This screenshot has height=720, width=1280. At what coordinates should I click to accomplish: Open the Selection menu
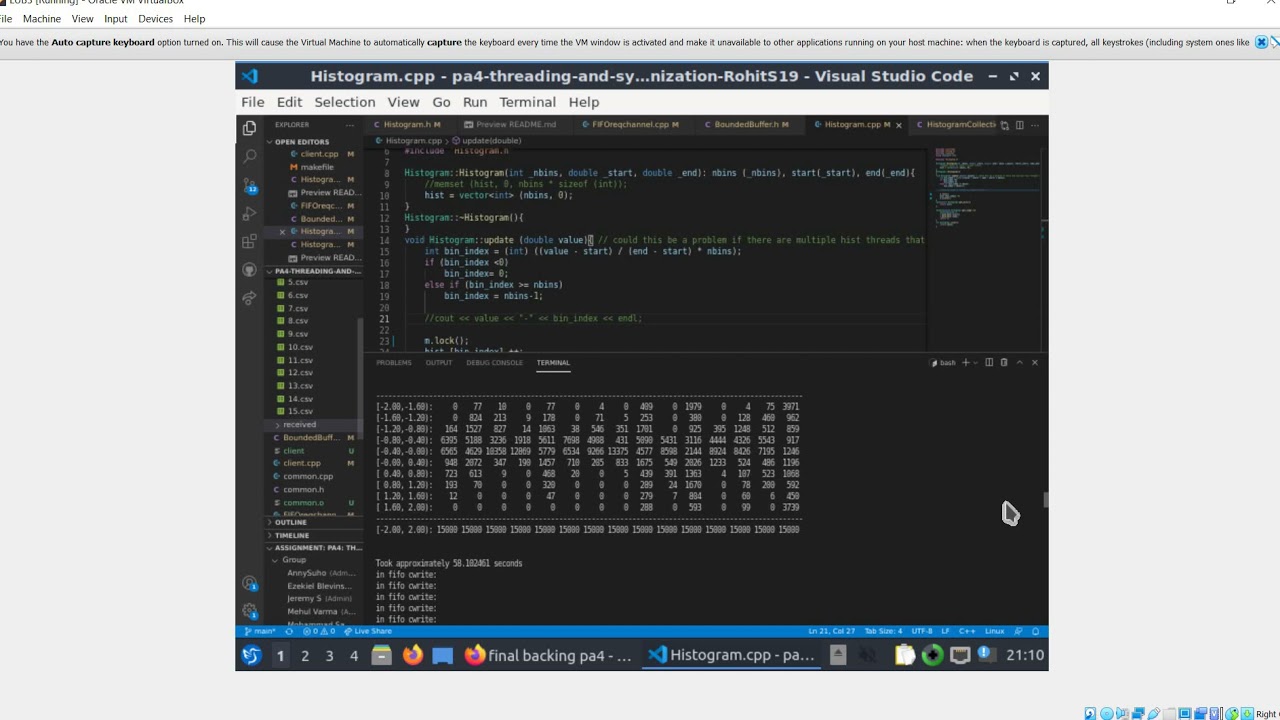345,102
